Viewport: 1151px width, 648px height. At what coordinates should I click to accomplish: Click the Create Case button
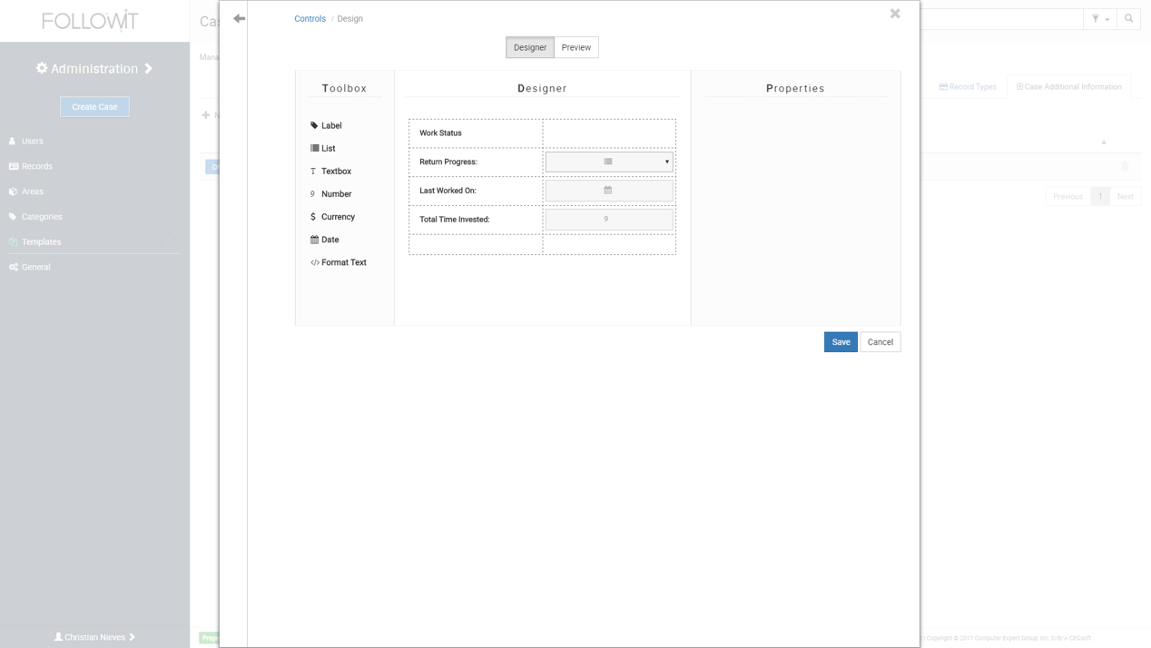pyautogui.click(x=95, y=106)
